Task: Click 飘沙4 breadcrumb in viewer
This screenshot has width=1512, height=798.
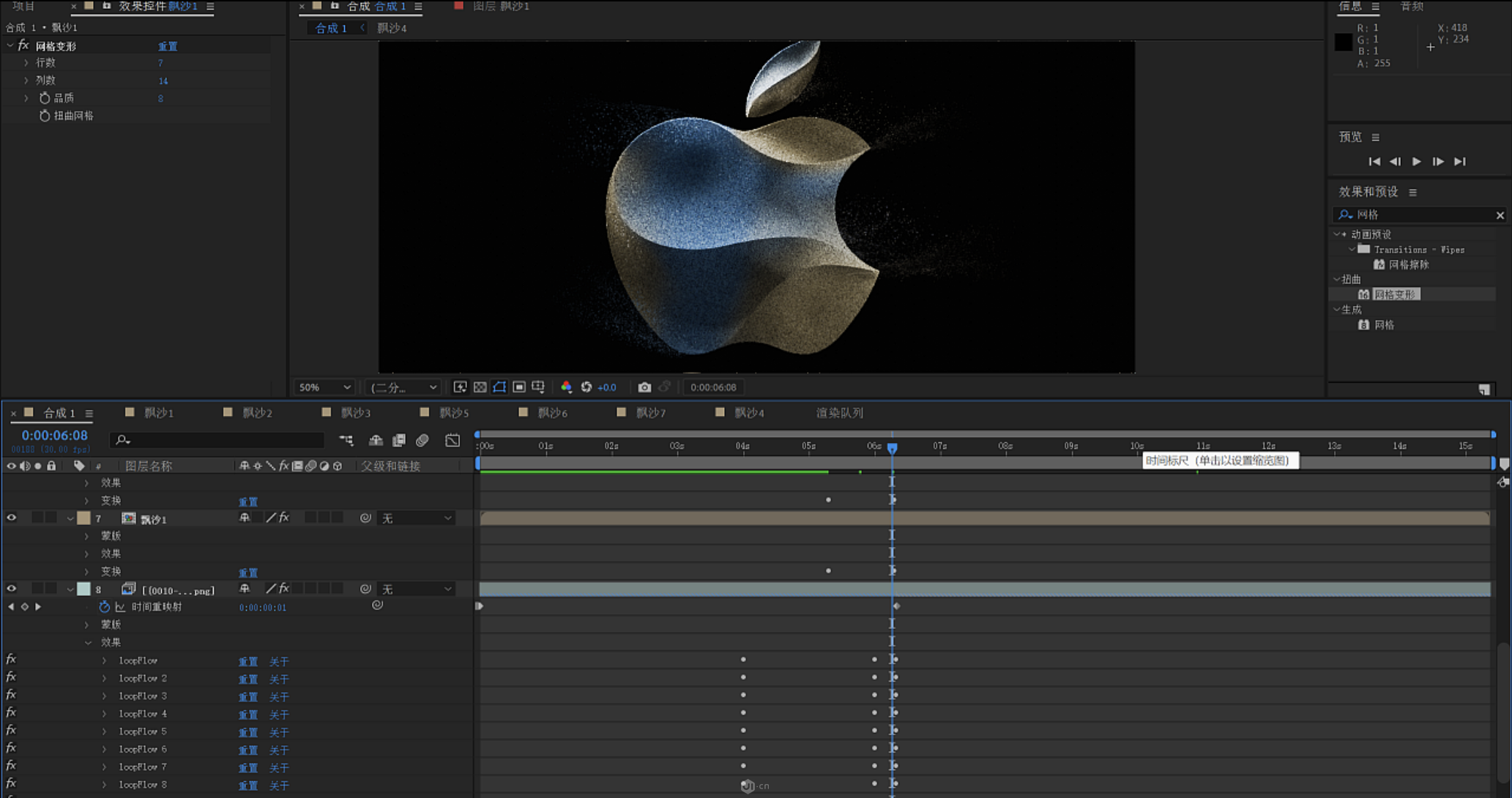Action: (392, 28)
